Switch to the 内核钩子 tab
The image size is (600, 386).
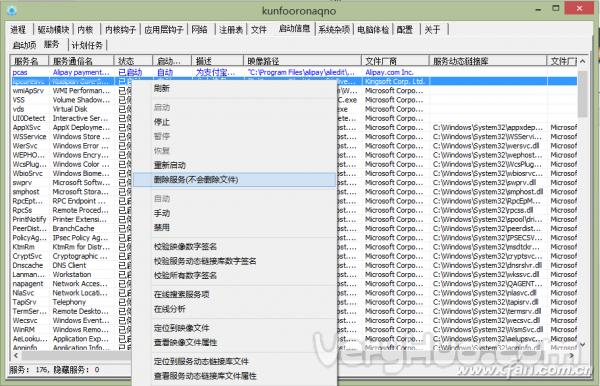tap(121, 29)
